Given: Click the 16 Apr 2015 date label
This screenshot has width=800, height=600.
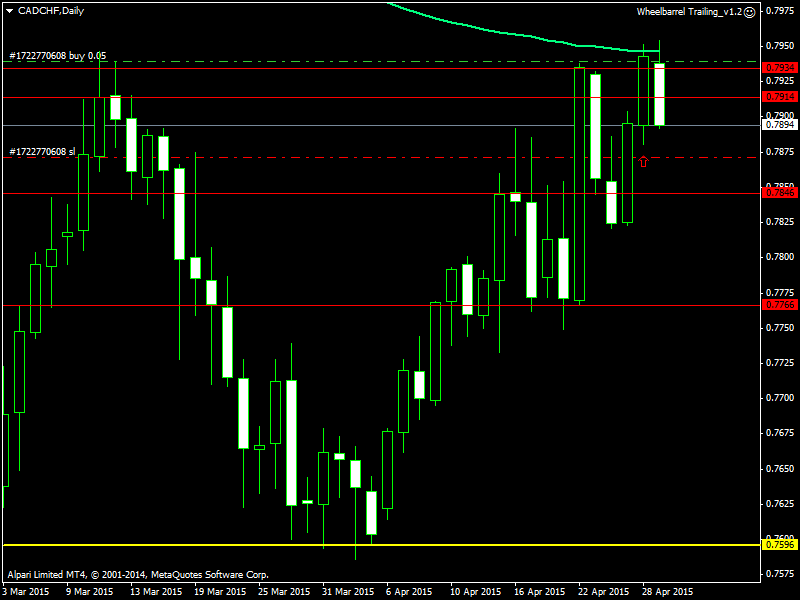Looking at the screenshot, I should pyautogui.click(x=540, y=592).
